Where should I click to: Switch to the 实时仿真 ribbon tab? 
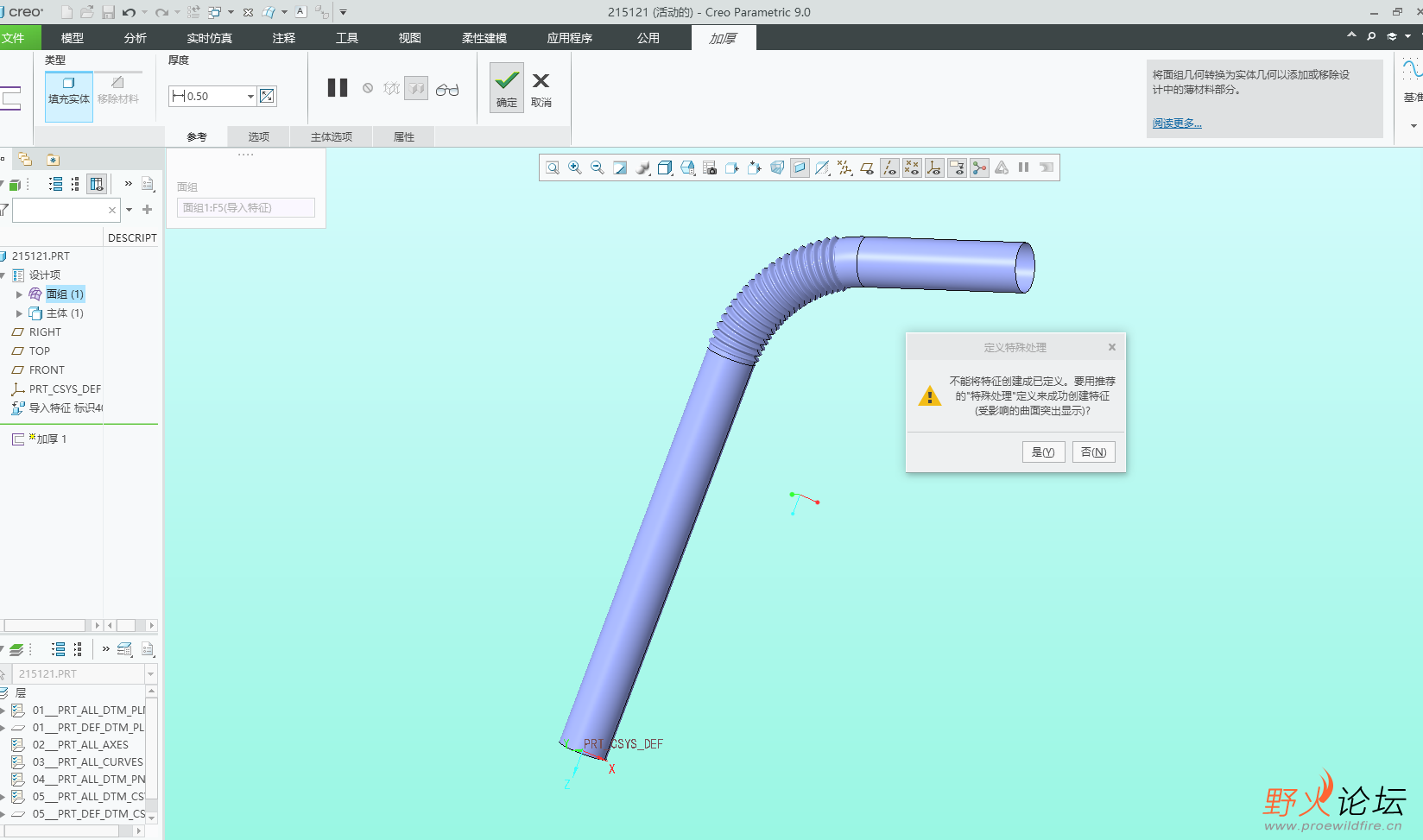(210, 38)
